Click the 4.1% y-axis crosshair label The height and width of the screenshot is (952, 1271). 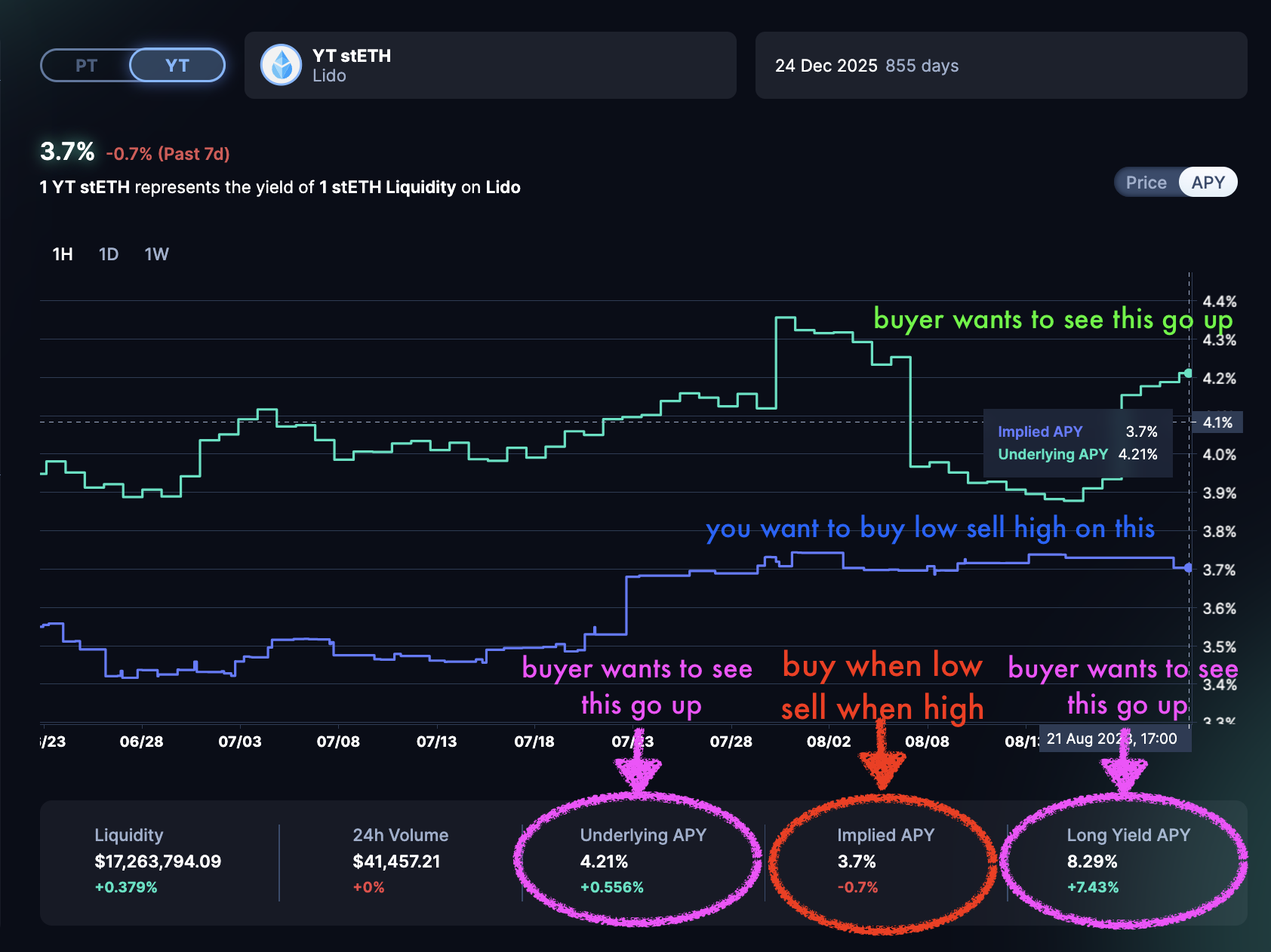pos(1217,422)
